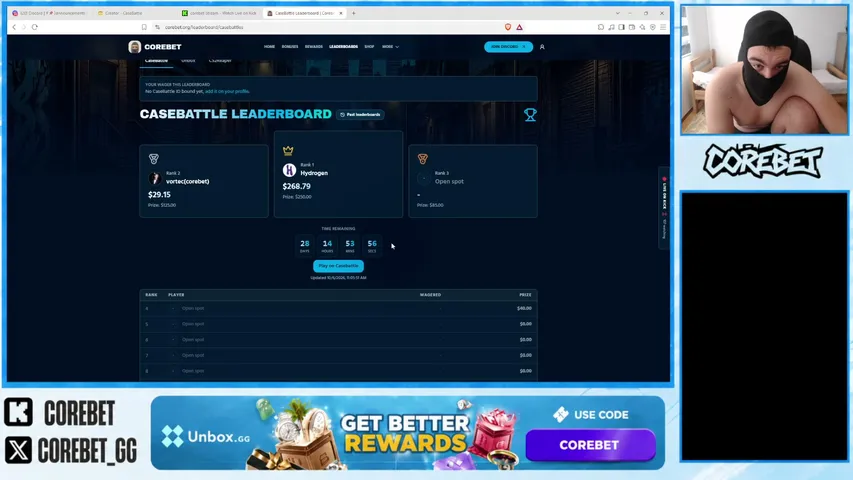Image resolution: width=853 pixels, height=480 pixels.
Task: Click rank 4 row's $40.00 prize
Action: [x=524, y=309]
